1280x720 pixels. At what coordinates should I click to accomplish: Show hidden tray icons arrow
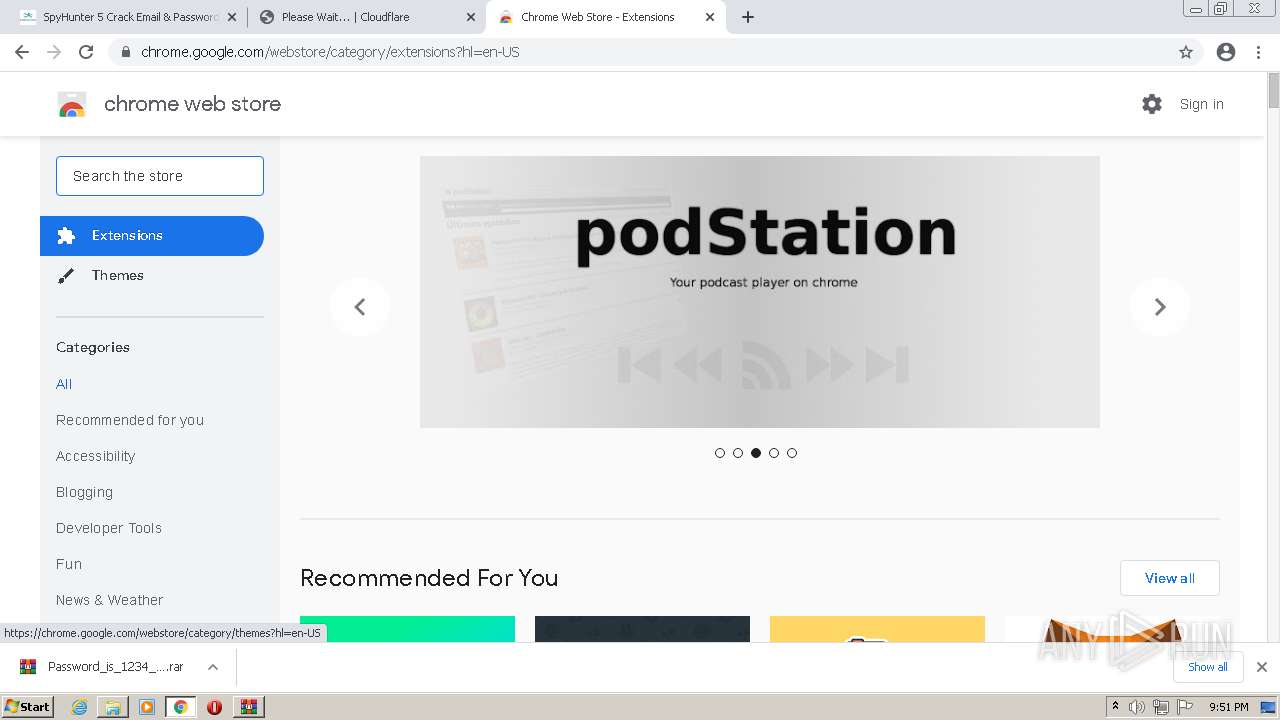click(1115, 707)
